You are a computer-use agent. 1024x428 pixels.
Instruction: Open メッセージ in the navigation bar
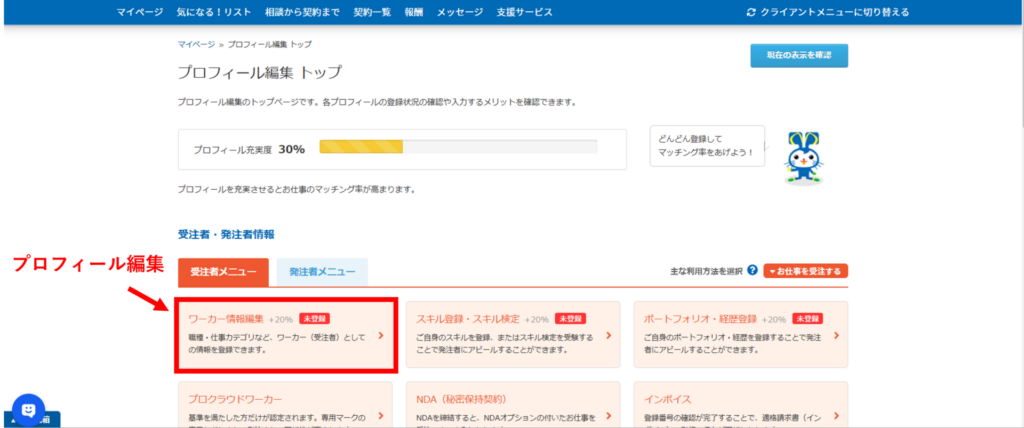point(460,12)
